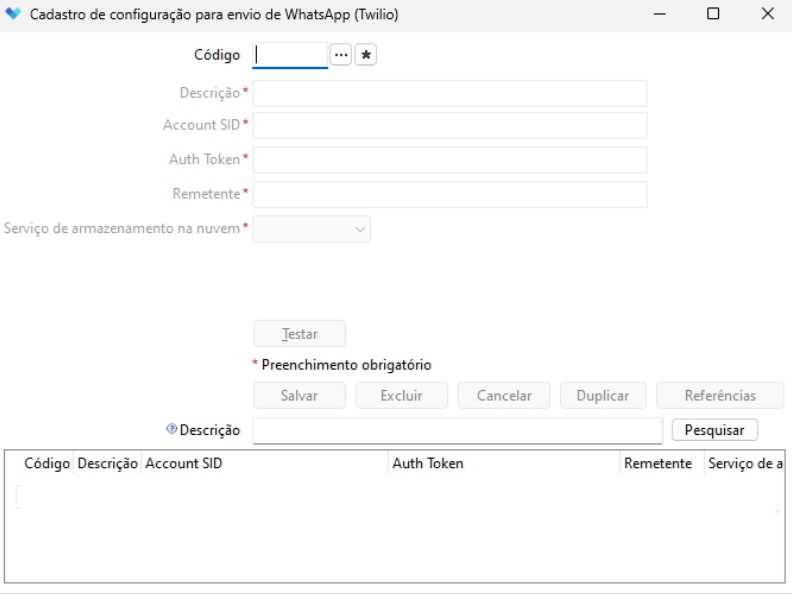Screen dimensions: 792x594
Task: Maximize the configuration window
Action: coord(713,14)
